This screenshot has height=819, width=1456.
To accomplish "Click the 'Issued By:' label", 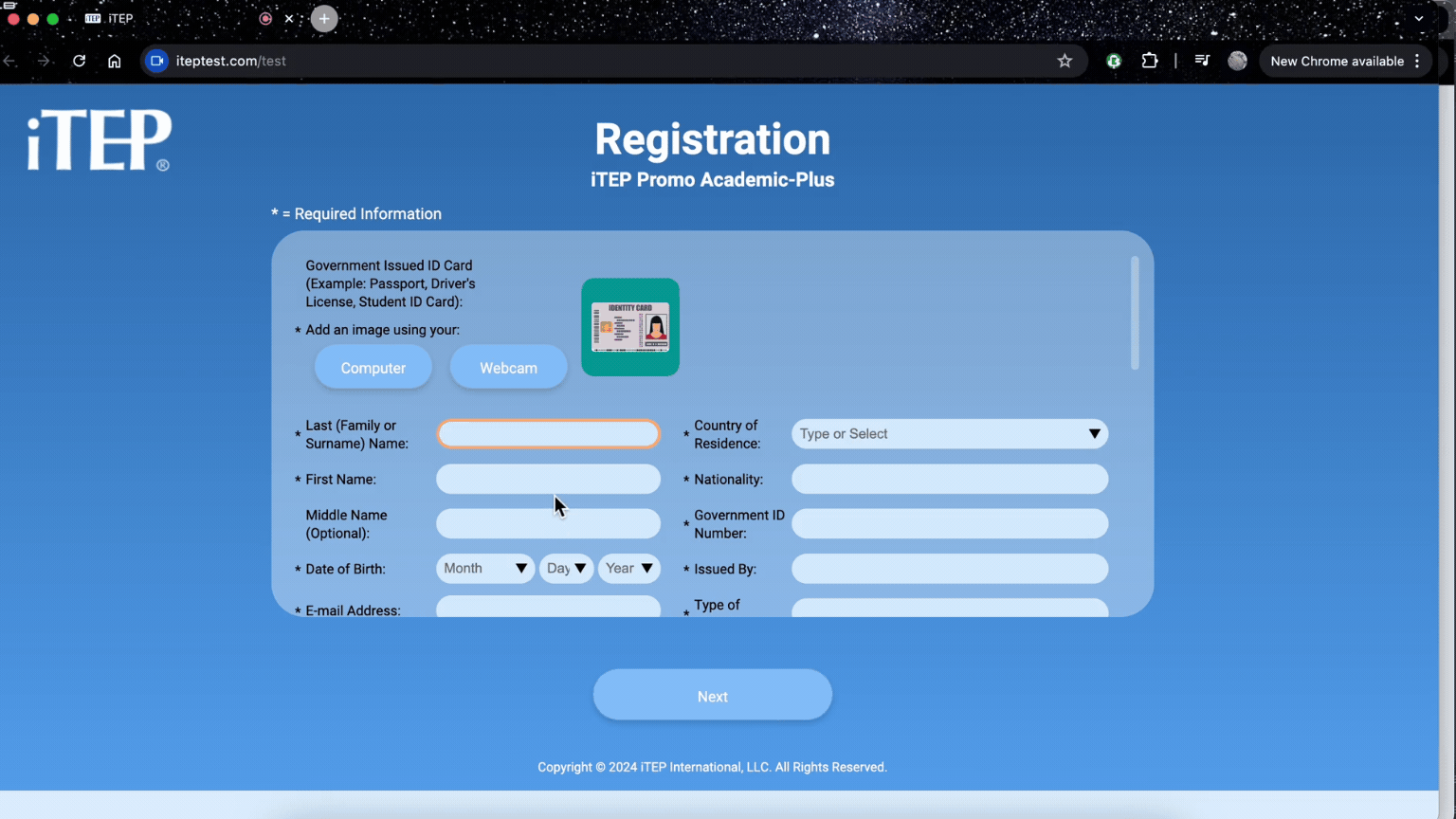I will point(725,570).
